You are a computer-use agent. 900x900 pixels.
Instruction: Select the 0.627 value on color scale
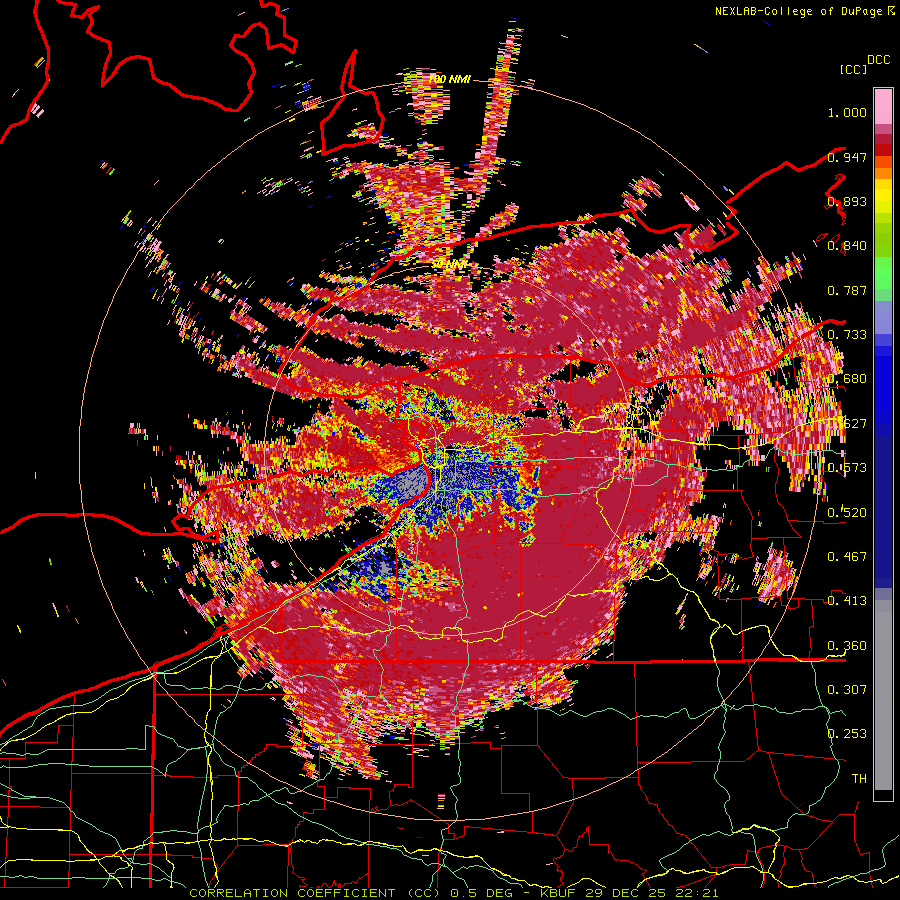(x=847, y=423)
